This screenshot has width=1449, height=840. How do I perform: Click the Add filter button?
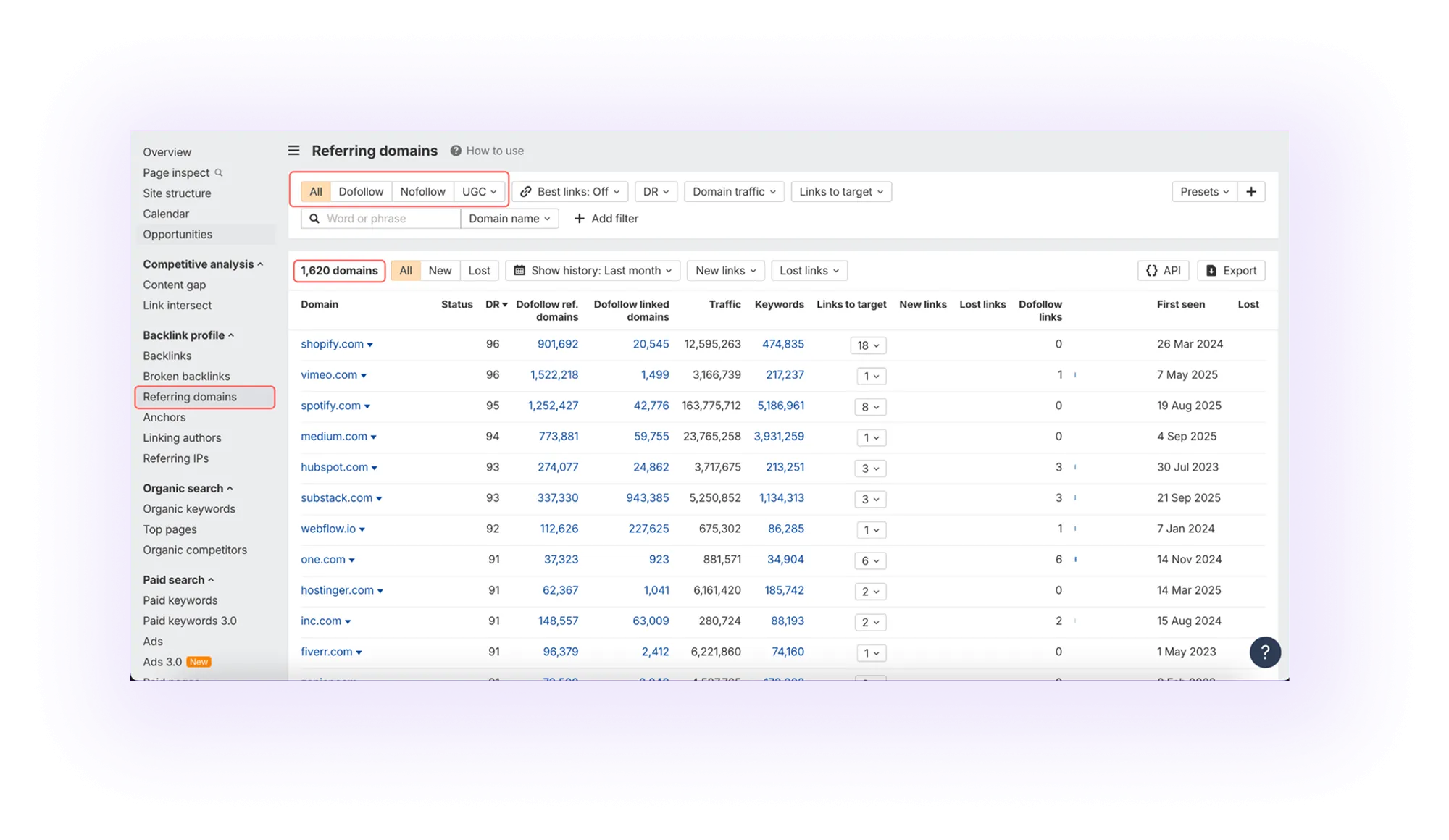pyautogui.click(x=606, y=218)
